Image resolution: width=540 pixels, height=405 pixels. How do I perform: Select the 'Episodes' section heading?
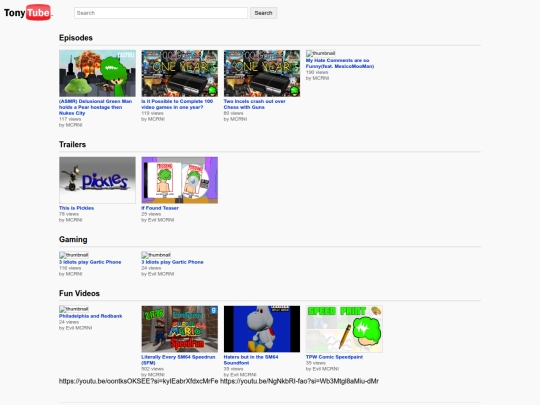[x=76, y=38]
